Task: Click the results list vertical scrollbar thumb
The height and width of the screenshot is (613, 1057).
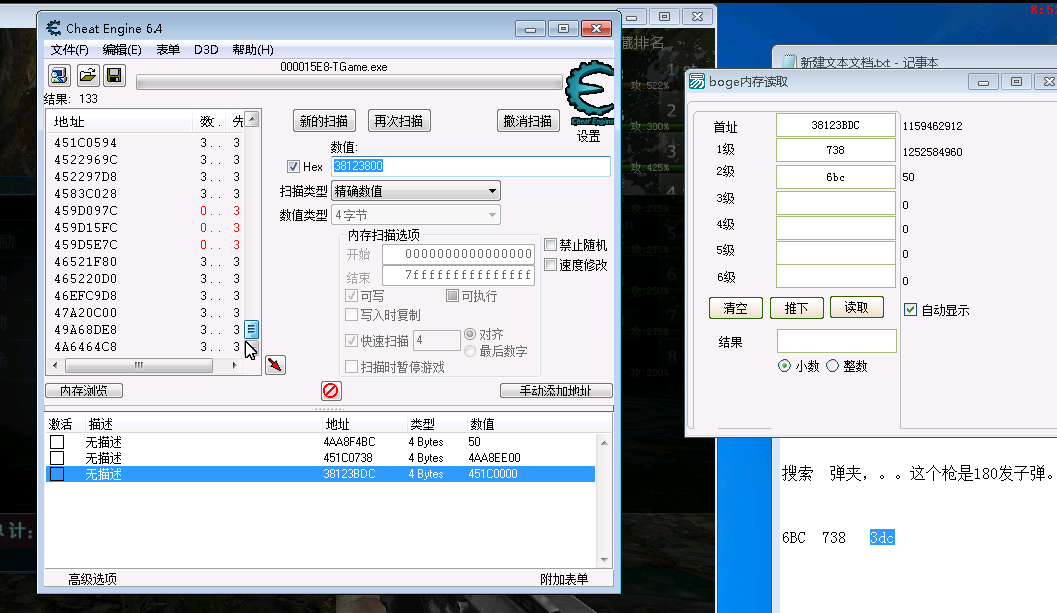Action: pyautogui.click(x=251, y=329)
